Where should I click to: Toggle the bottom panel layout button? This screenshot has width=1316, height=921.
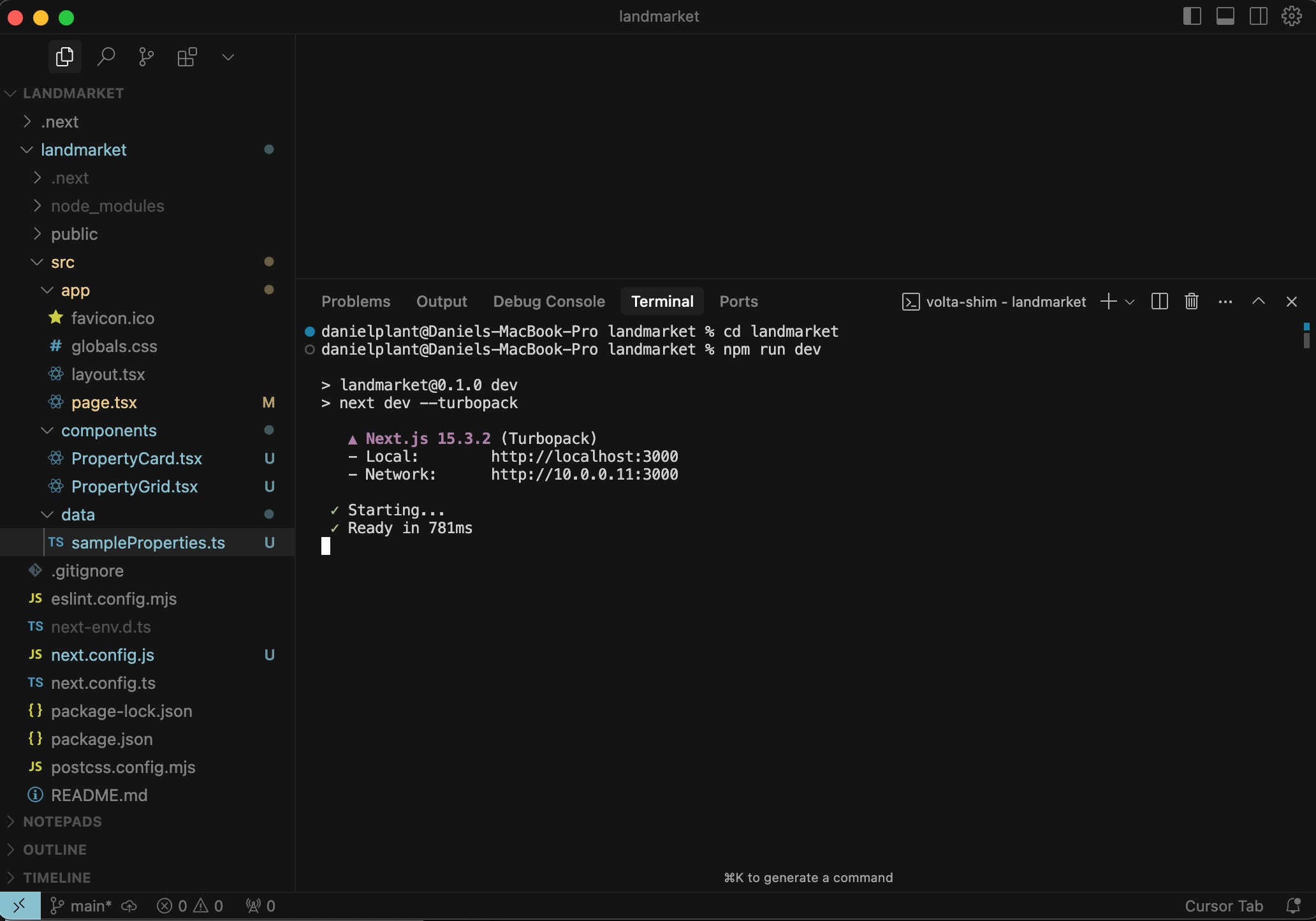tap(1225, 17)
